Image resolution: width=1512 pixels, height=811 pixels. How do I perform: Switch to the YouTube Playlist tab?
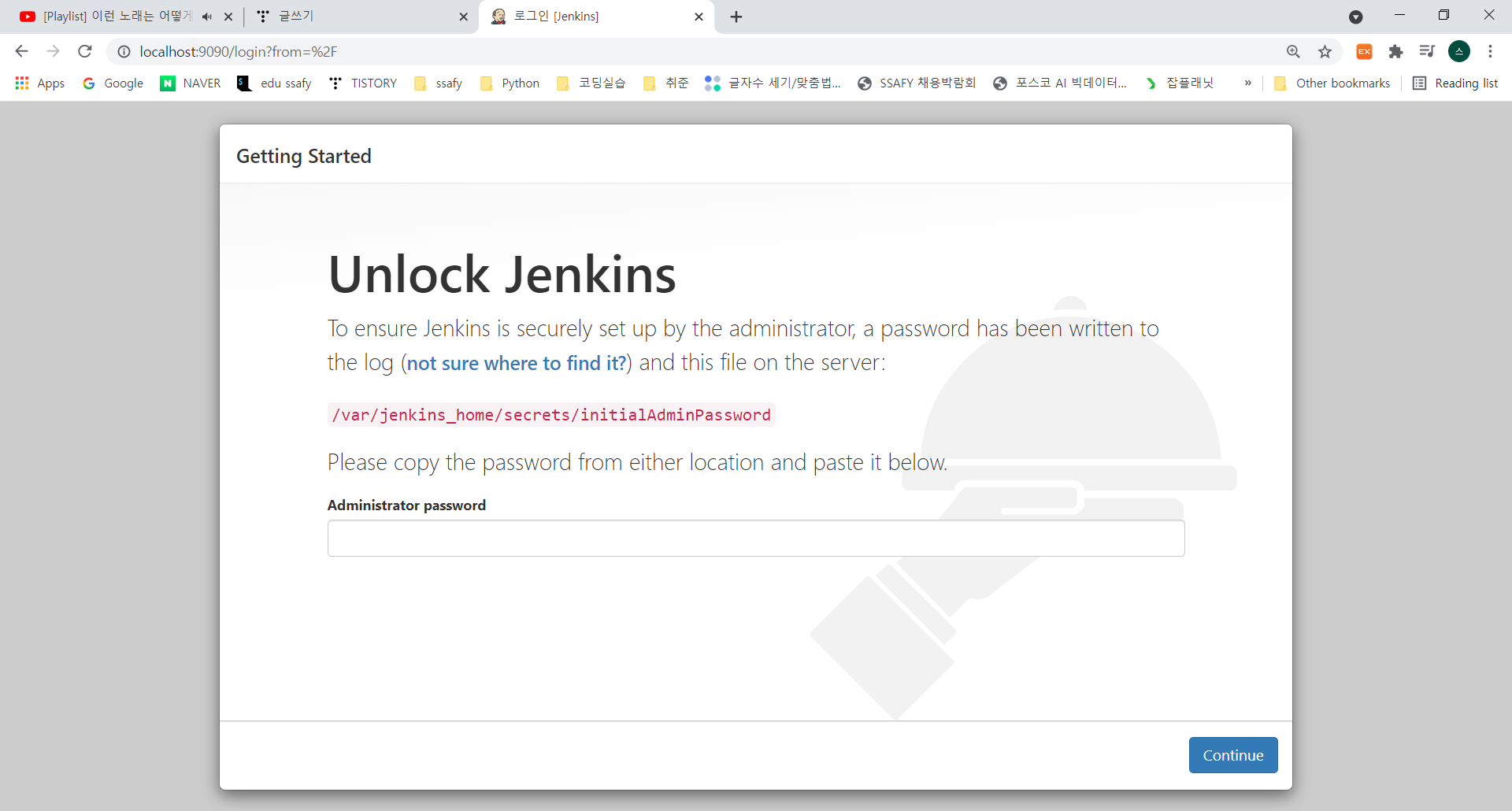click(118, 17)
